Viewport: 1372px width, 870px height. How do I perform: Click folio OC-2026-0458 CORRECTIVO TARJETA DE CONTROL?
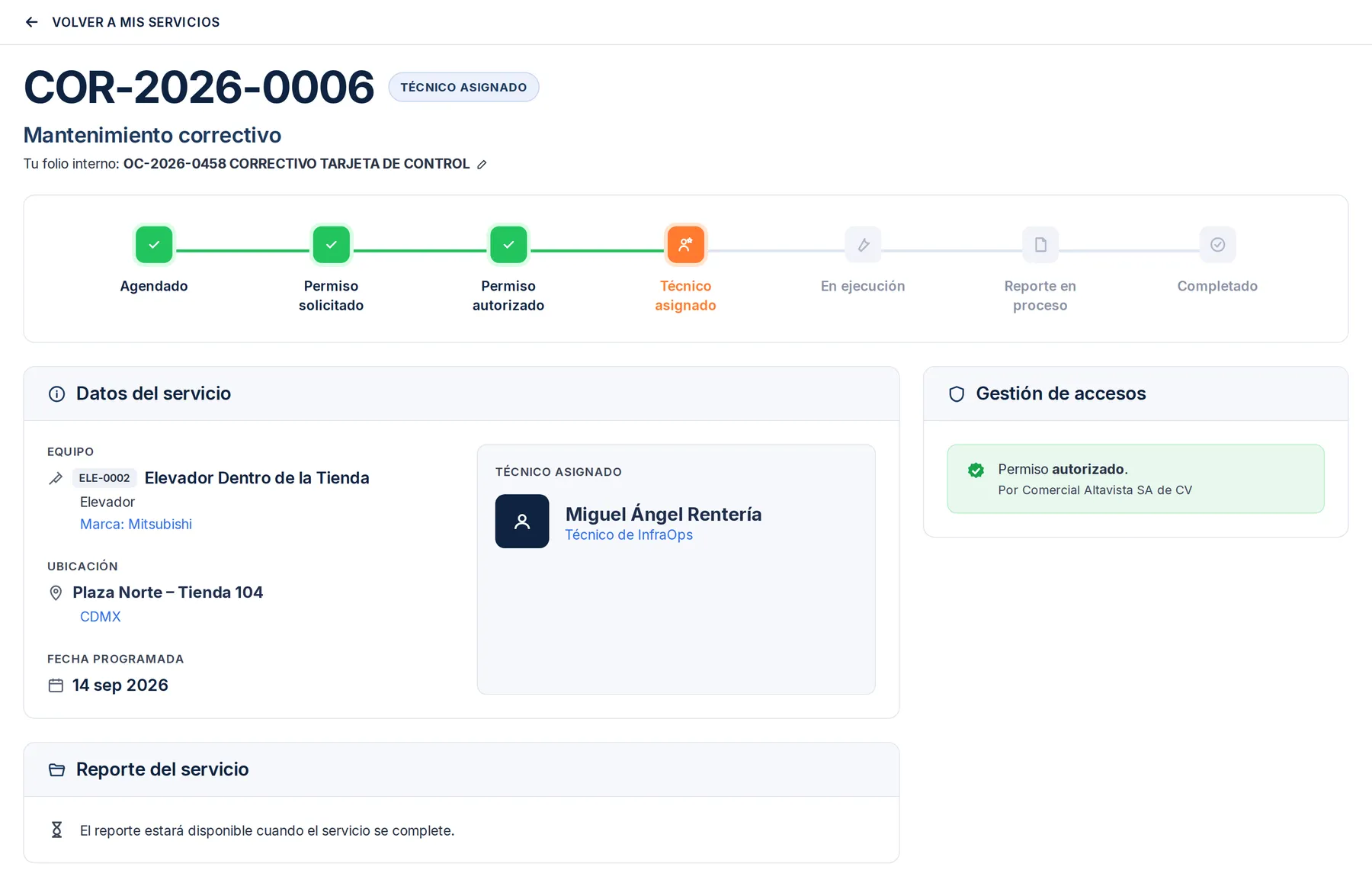[x=297, y=164]
